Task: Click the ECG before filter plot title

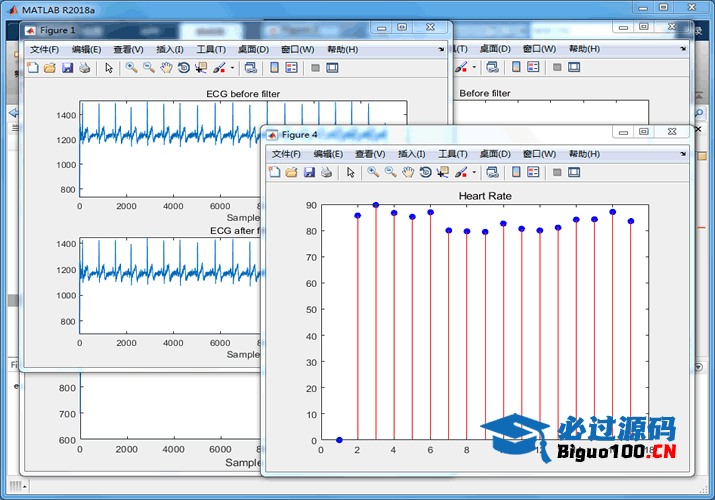Action: tap(243, 94)
